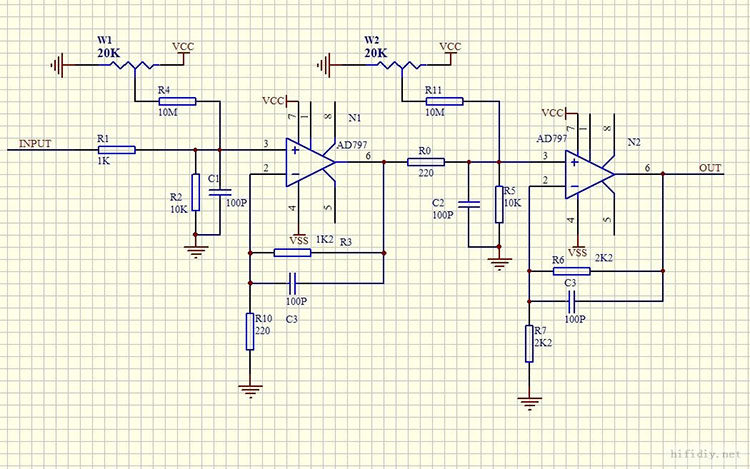Select resistor R11 10M body

[x=444, y=101]
